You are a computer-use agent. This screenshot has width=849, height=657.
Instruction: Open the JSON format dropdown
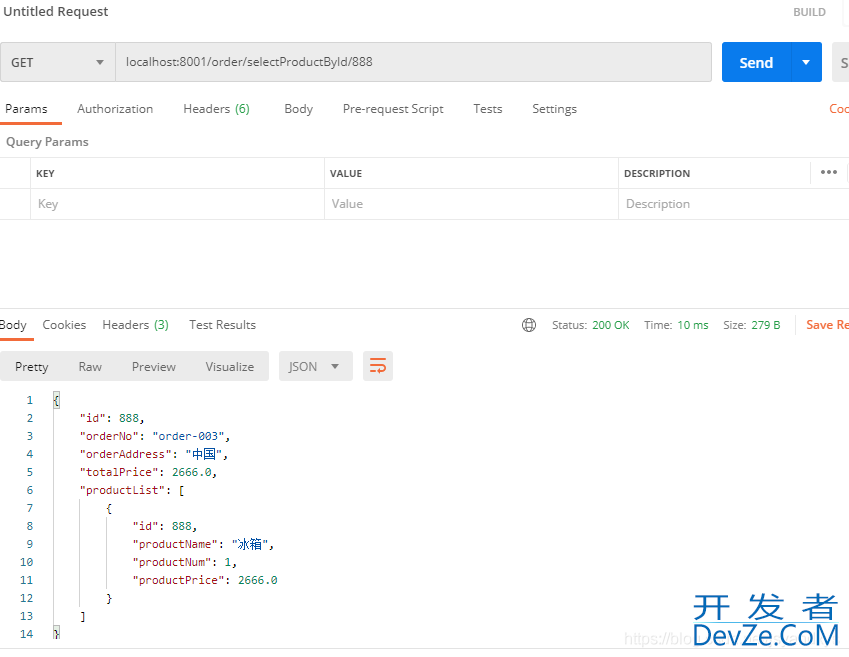[x=316, y=367]
